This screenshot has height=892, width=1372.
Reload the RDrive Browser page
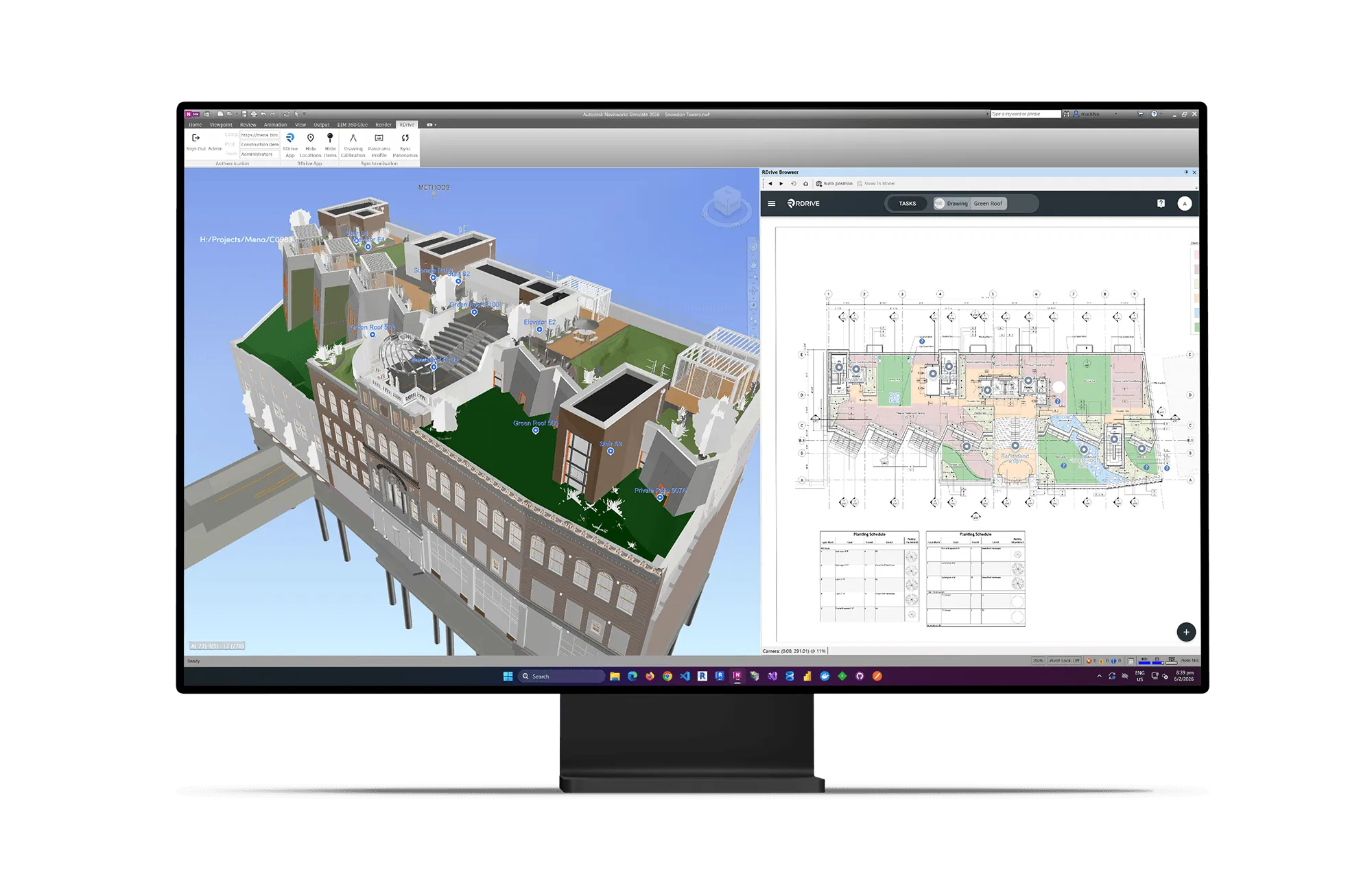(794, 183)
